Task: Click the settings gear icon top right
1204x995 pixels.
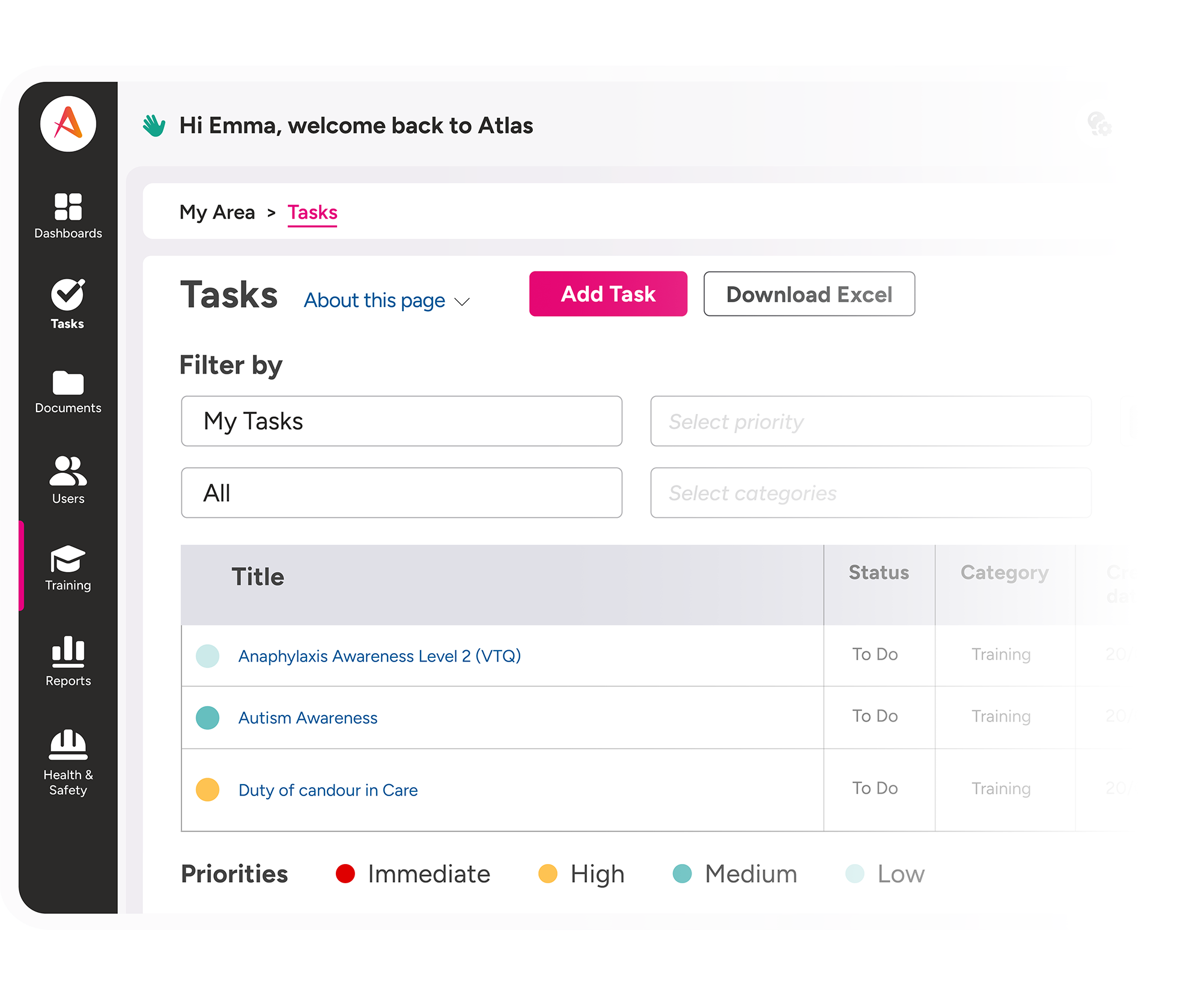Action: [x=1099, y=124]
